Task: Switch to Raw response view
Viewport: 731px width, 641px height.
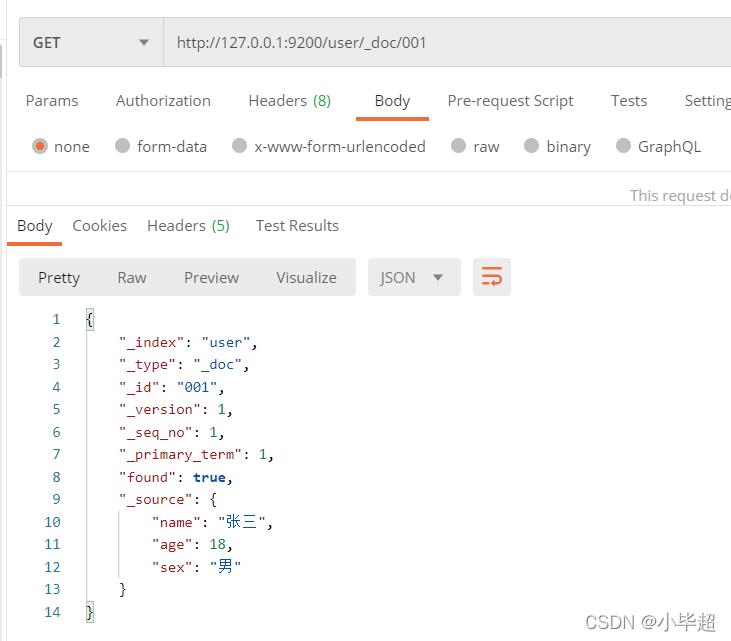Action: pos(132,277)
